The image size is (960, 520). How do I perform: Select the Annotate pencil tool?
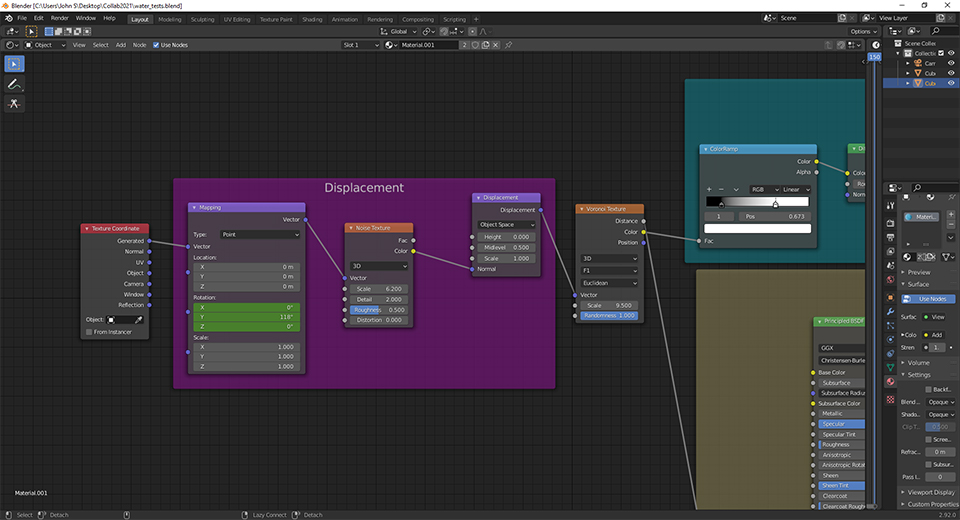pos(15,84)
